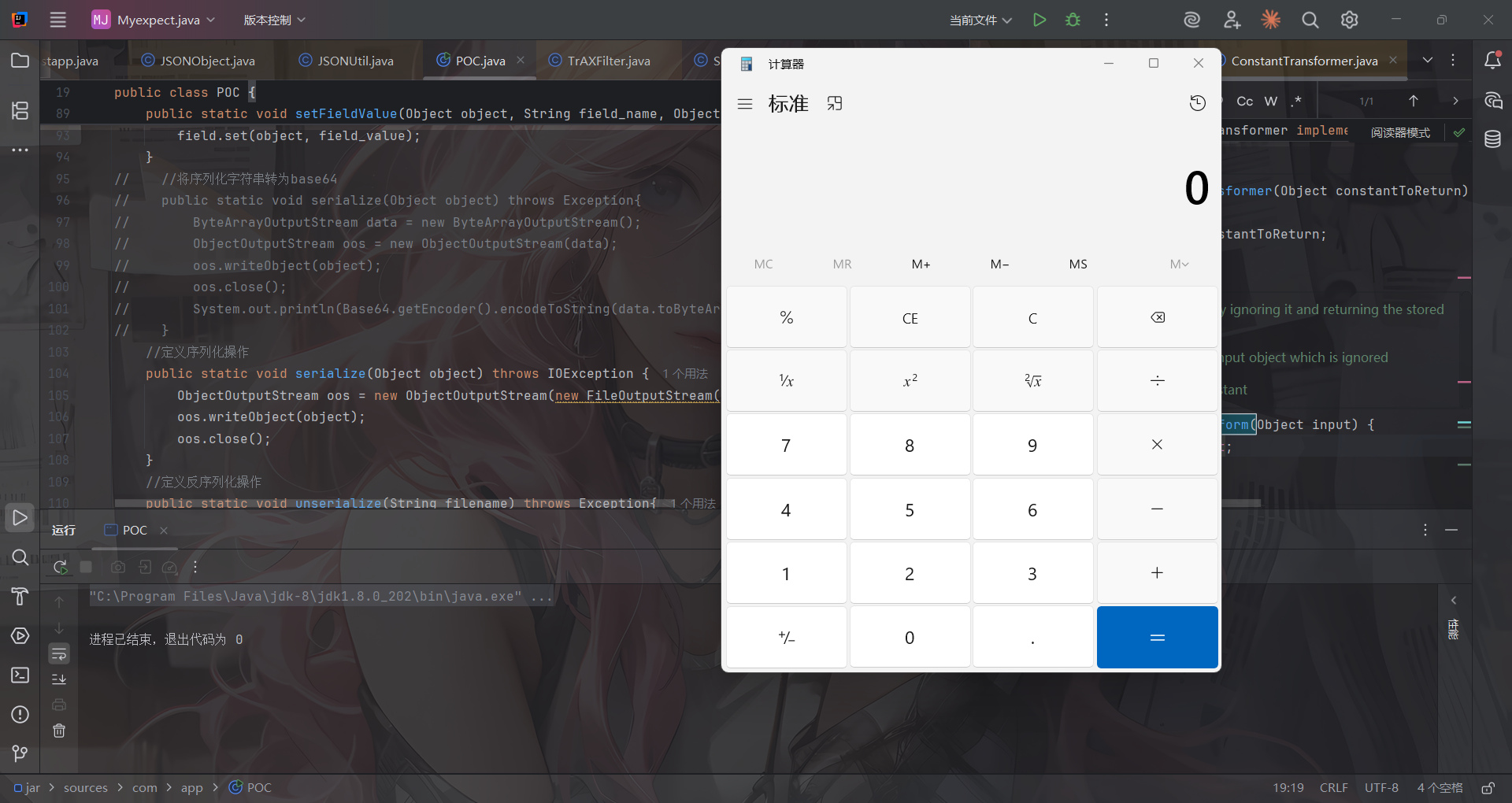Open the 版本控制 dropdown menu
This screenshot has height=803, width=1512.
point(274,20)
